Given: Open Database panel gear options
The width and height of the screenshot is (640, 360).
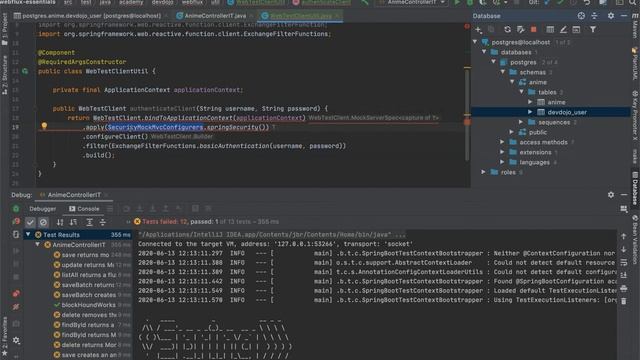Looking at the screenshot, I should coord(611,16).
